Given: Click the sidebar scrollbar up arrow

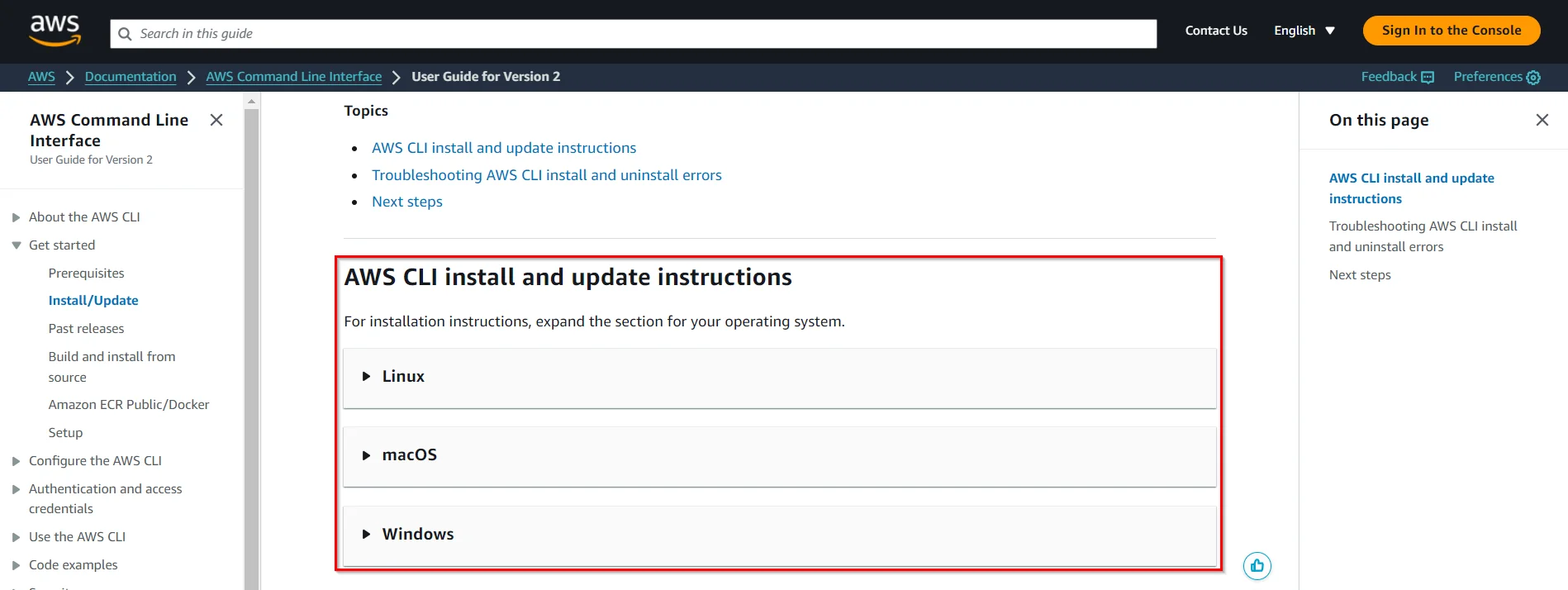Looking at the screenshot, I should [x=252, y=101].
